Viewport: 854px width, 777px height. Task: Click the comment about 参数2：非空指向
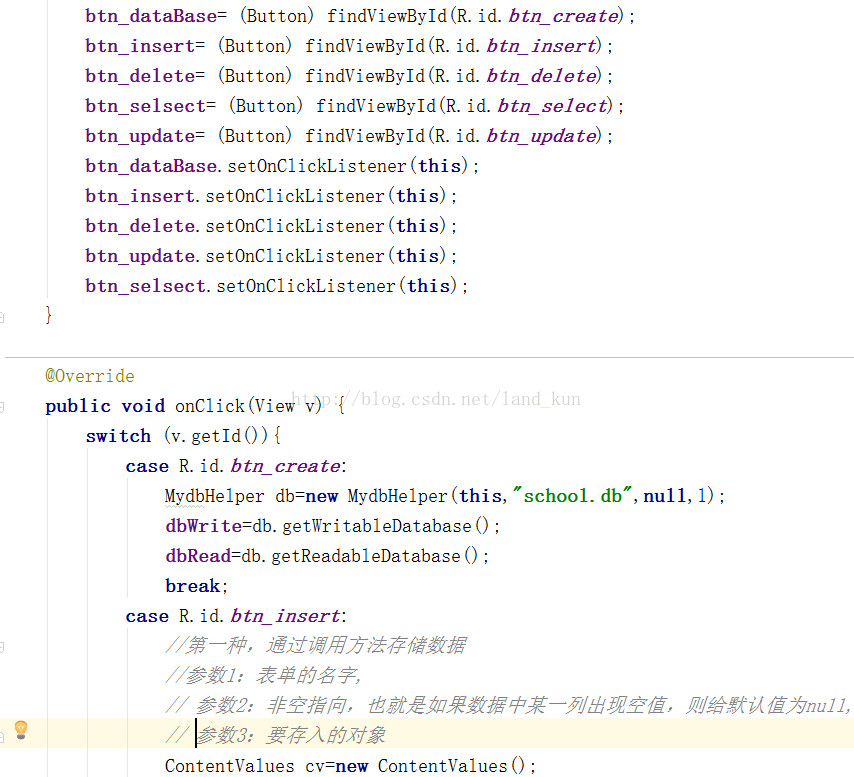click(508, 706)
